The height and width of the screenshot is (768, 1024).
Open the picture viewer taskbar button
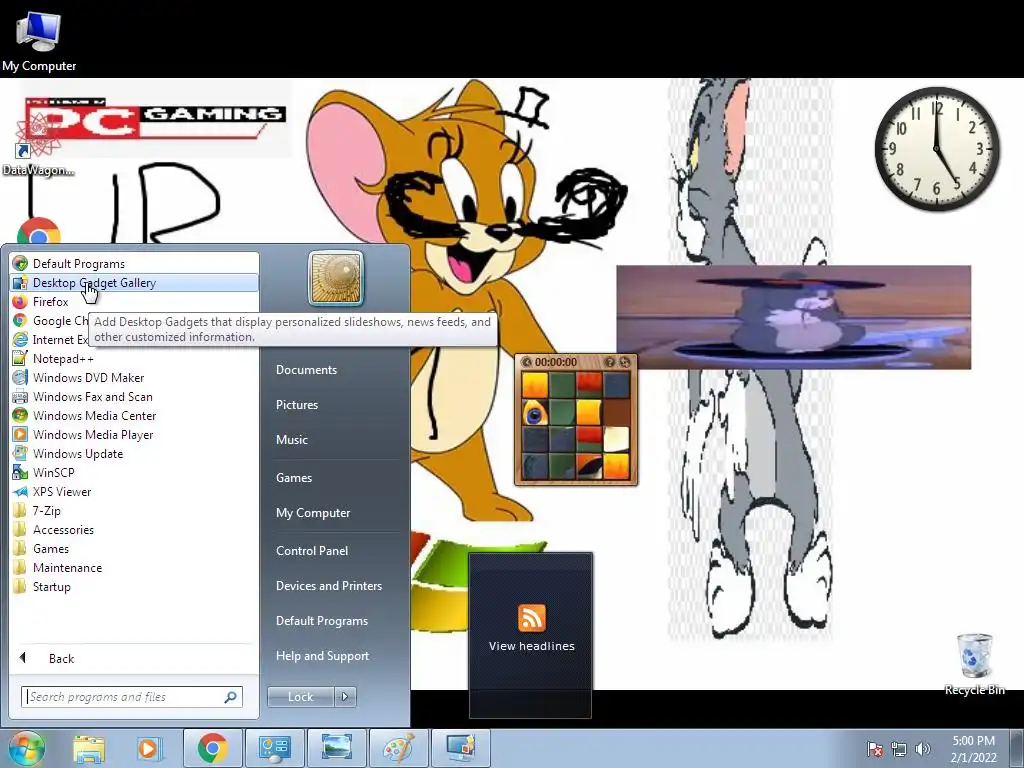click(x=336, y=748)
